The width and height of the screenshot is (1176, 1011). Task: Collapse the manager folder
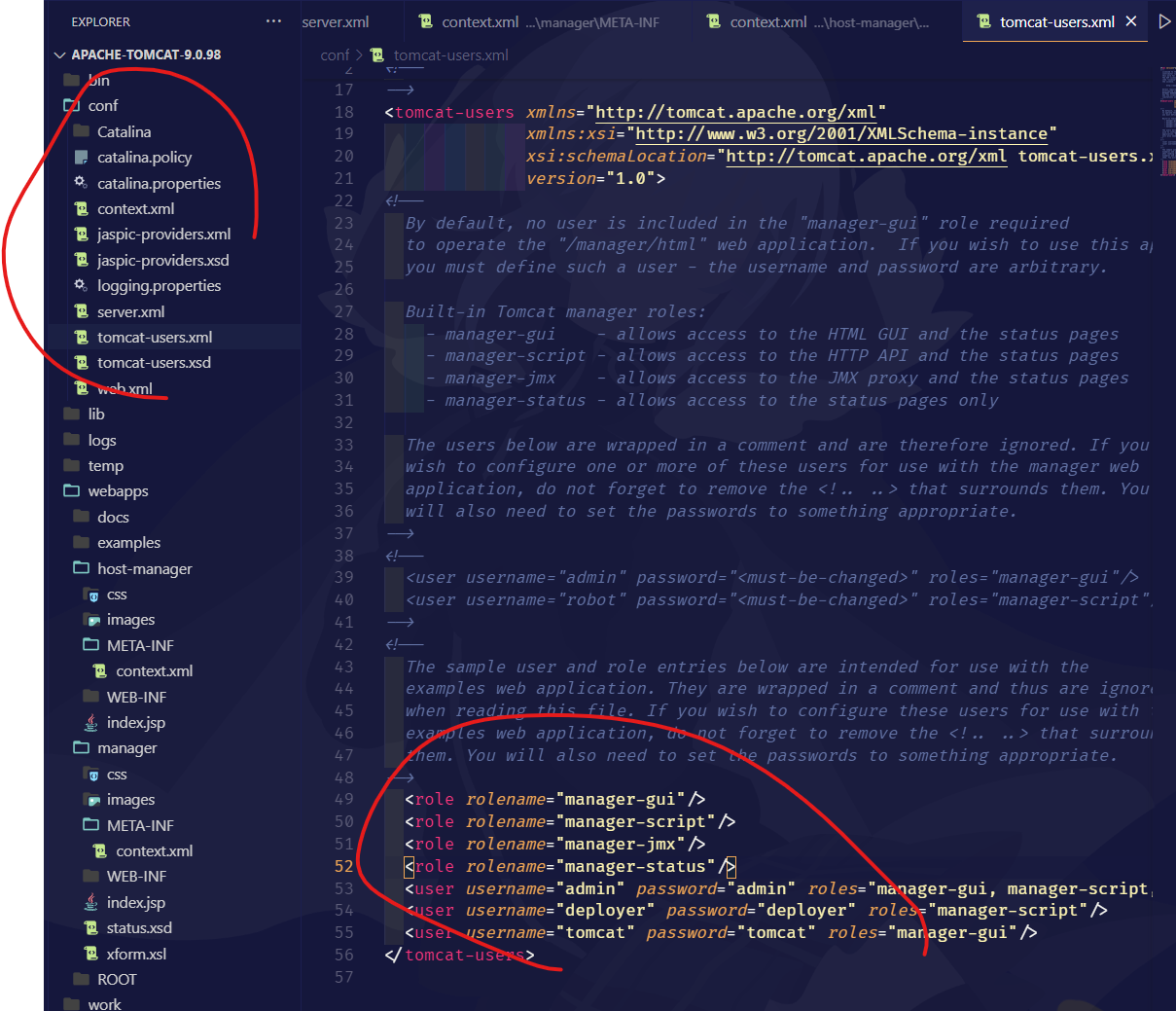(x=126, y=747)
